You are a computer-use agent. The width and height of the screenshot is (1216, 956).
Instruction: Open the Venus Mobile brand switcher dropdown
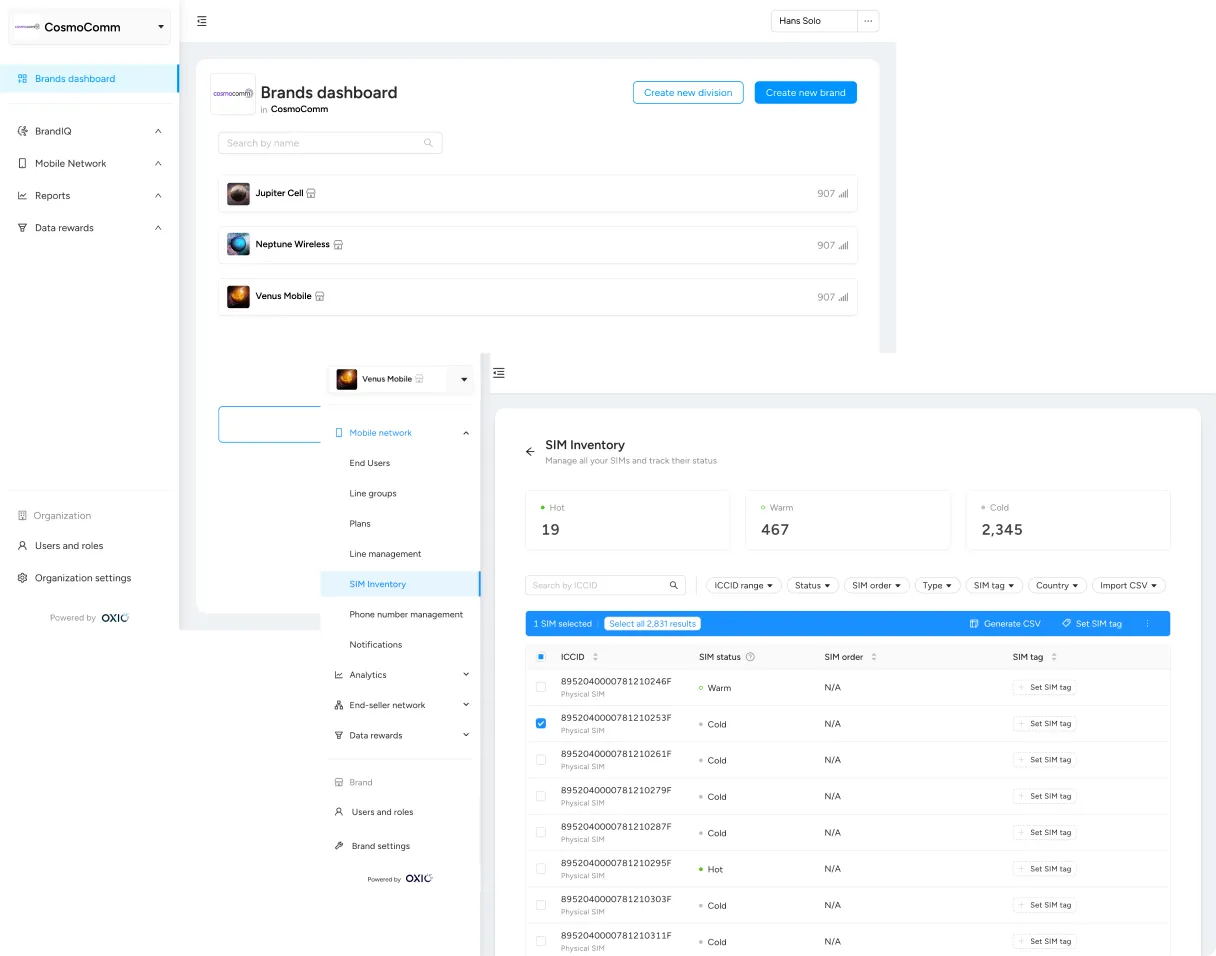click(x=464, y=379)
